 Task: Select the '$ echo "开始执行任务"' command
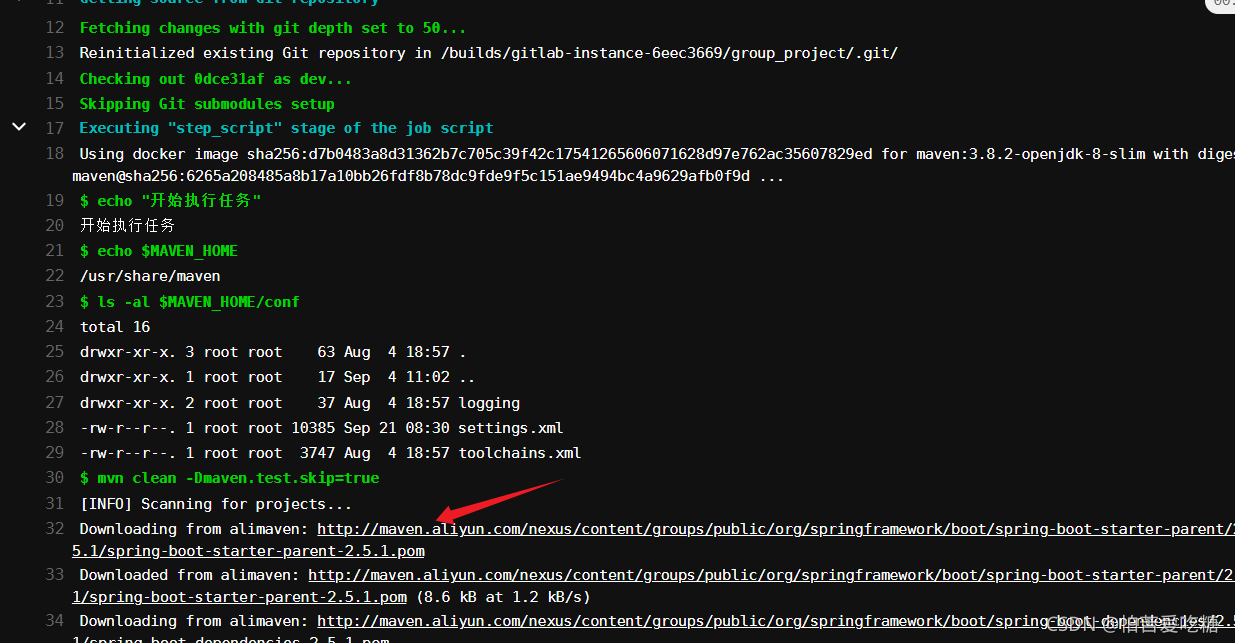tap(171, 201)
